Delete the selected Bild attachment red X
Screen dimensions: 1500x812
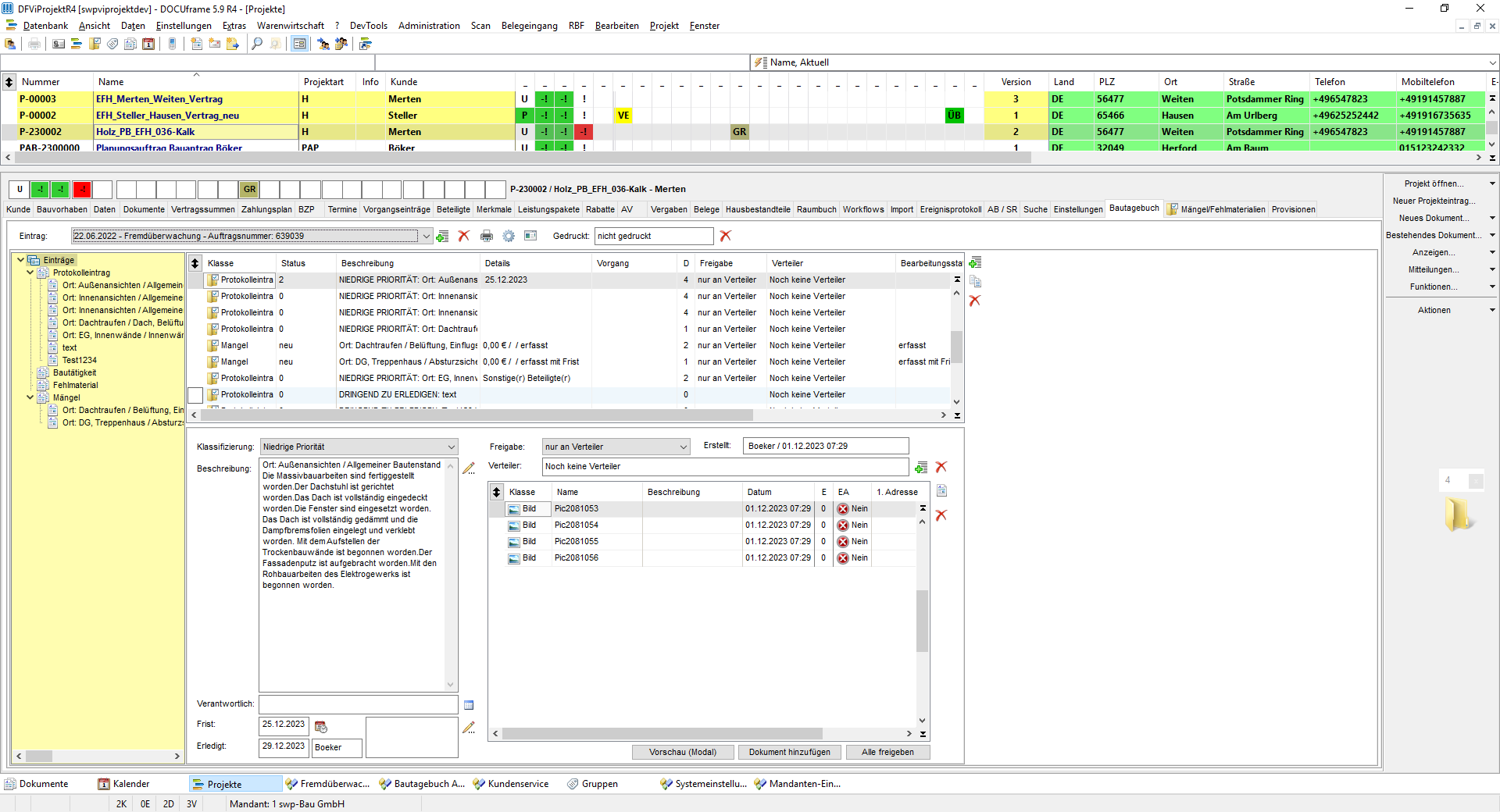pyautogui.click(x=941, y=515)
